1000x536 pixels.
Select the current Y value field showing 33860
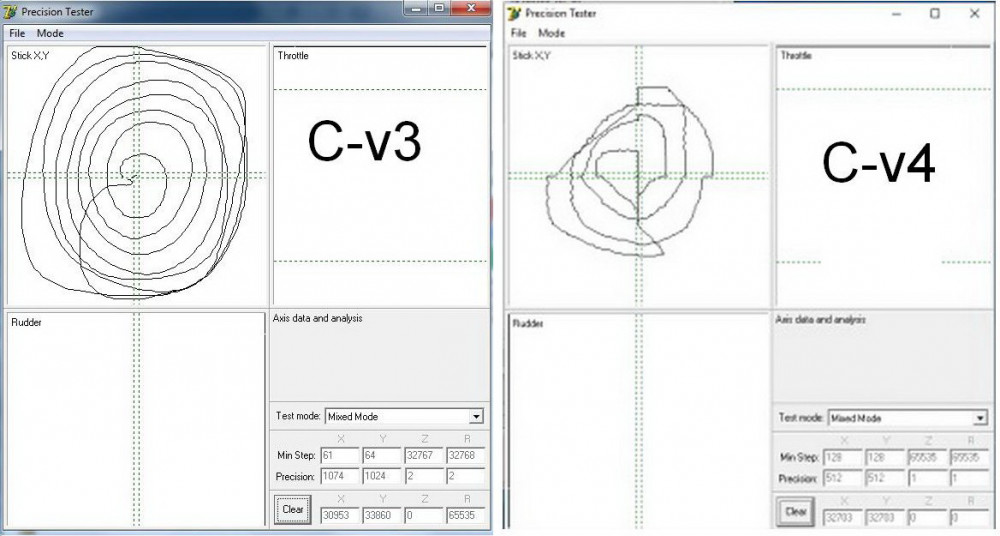(x=381, y=515)
